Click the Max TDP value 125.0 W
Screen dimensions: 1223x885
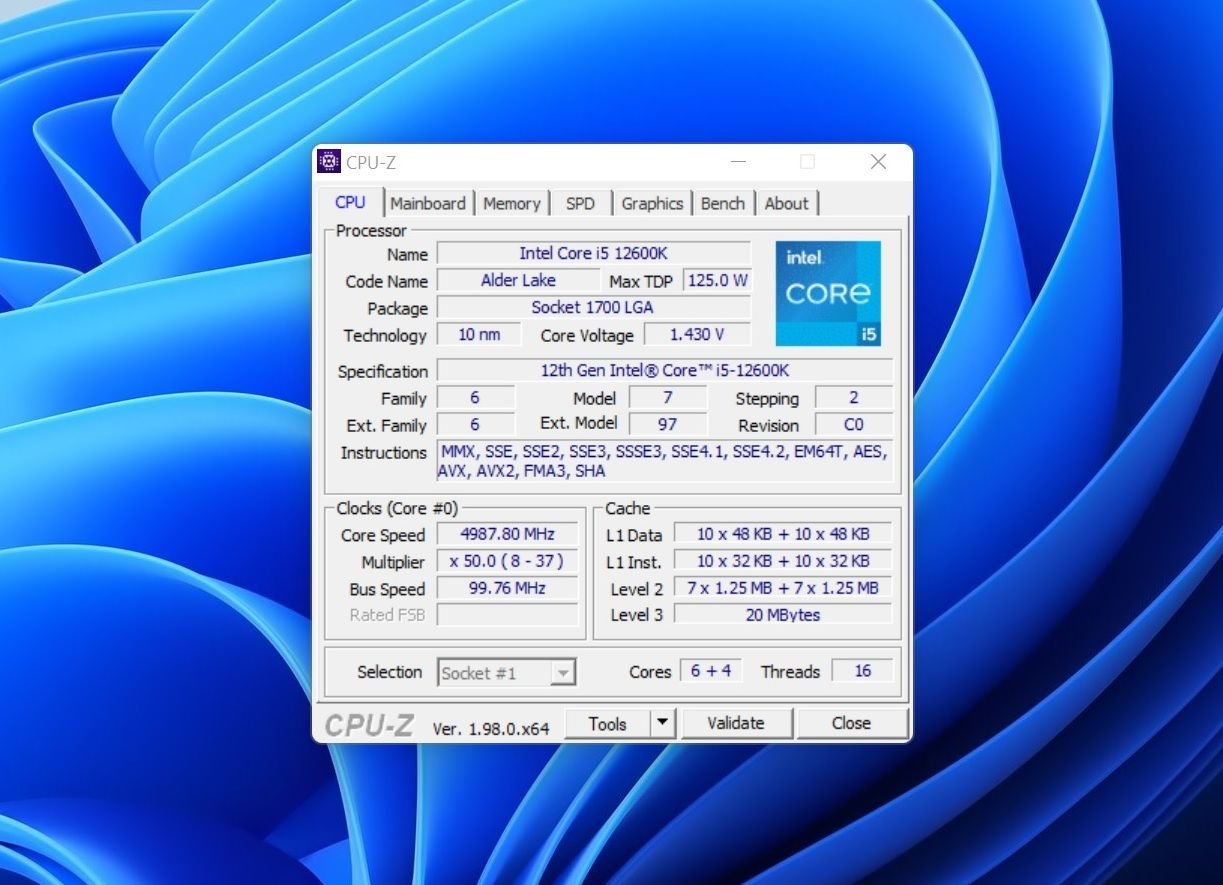point(717,280)
